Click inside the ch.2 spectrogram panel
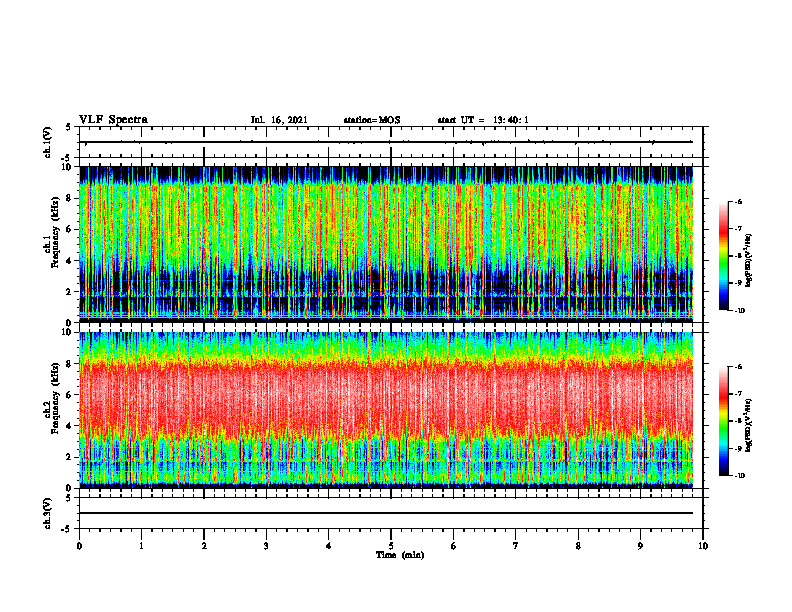 click(386, 410)
